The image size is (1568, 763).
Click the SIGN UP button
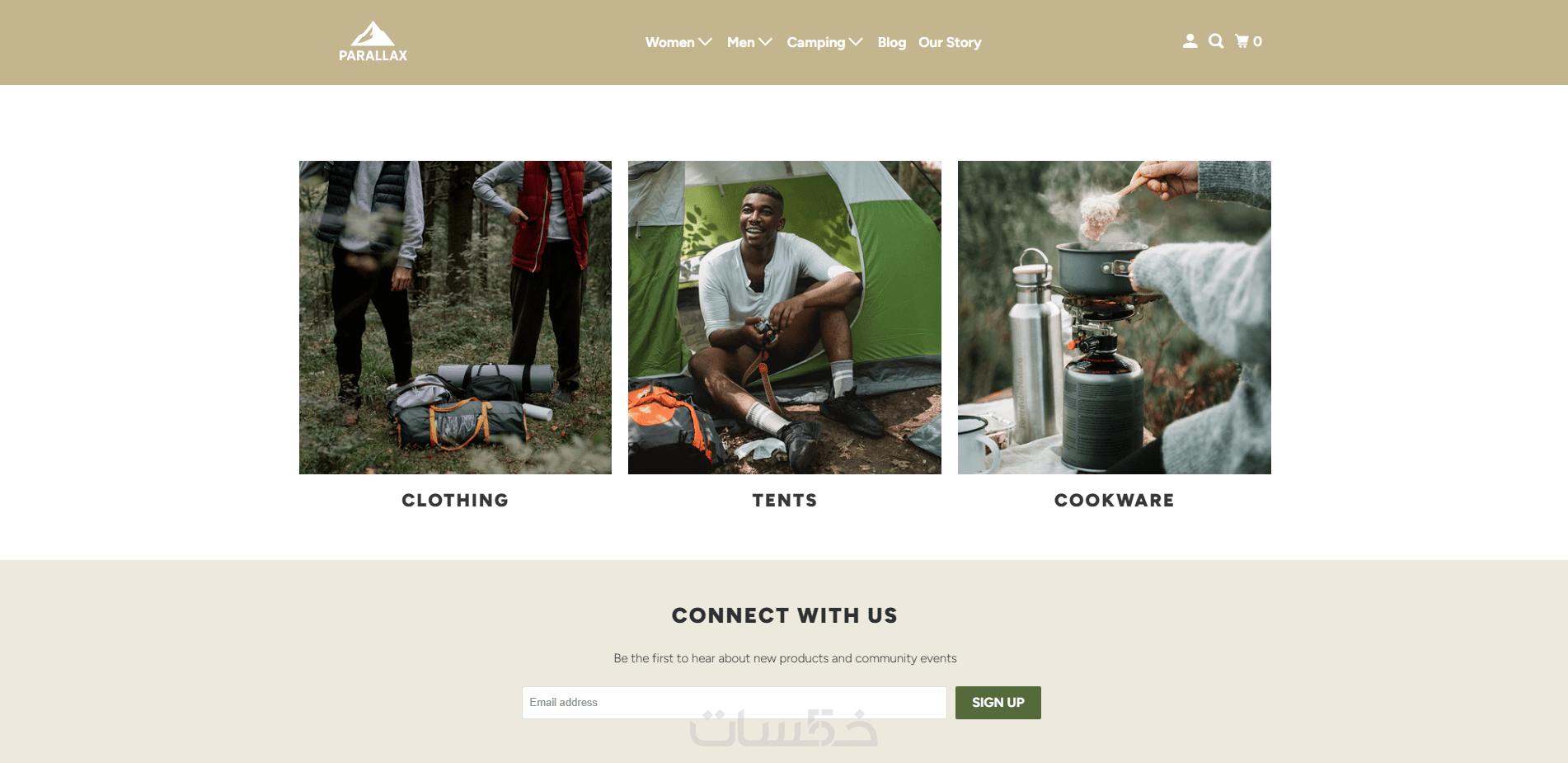coord(998,703)
